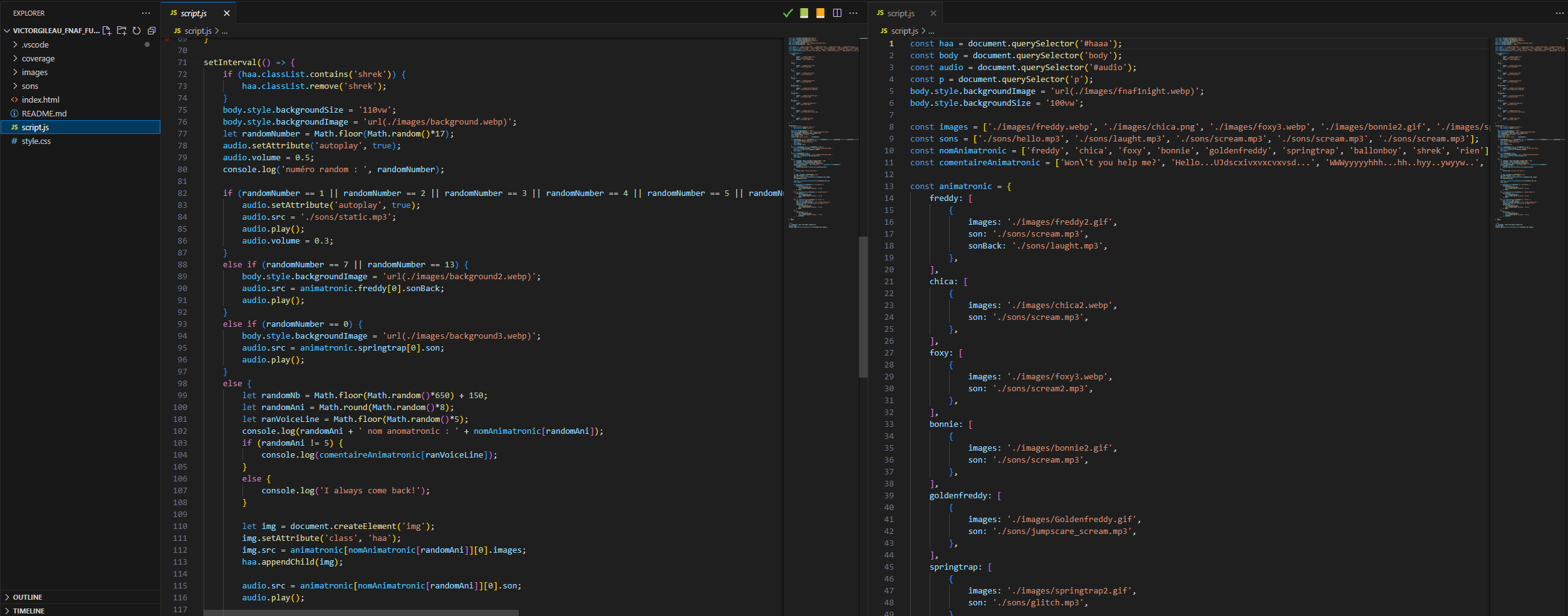Expand the images folder
The width and height of the screenshot is (1568, 616).
point(80,72)
